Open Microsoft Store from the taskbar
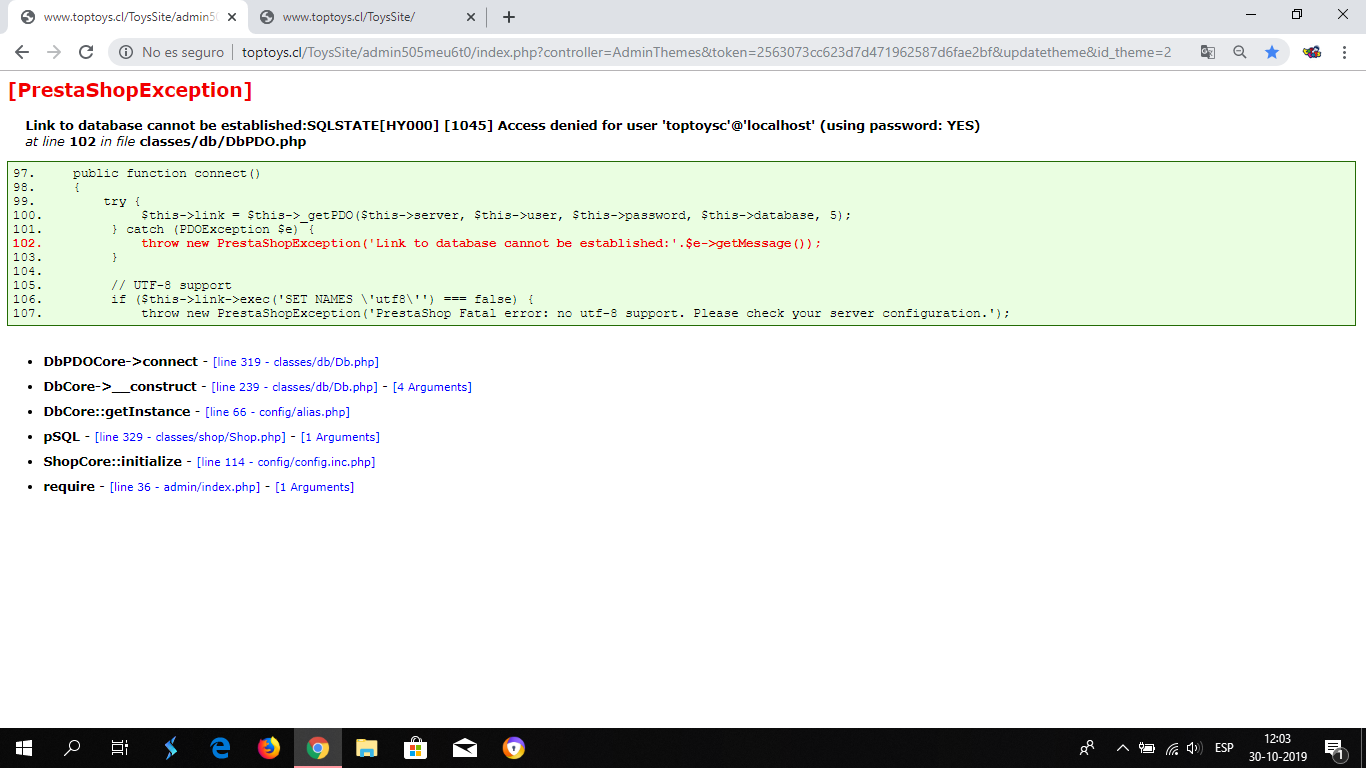 click(x=416, y=748)
